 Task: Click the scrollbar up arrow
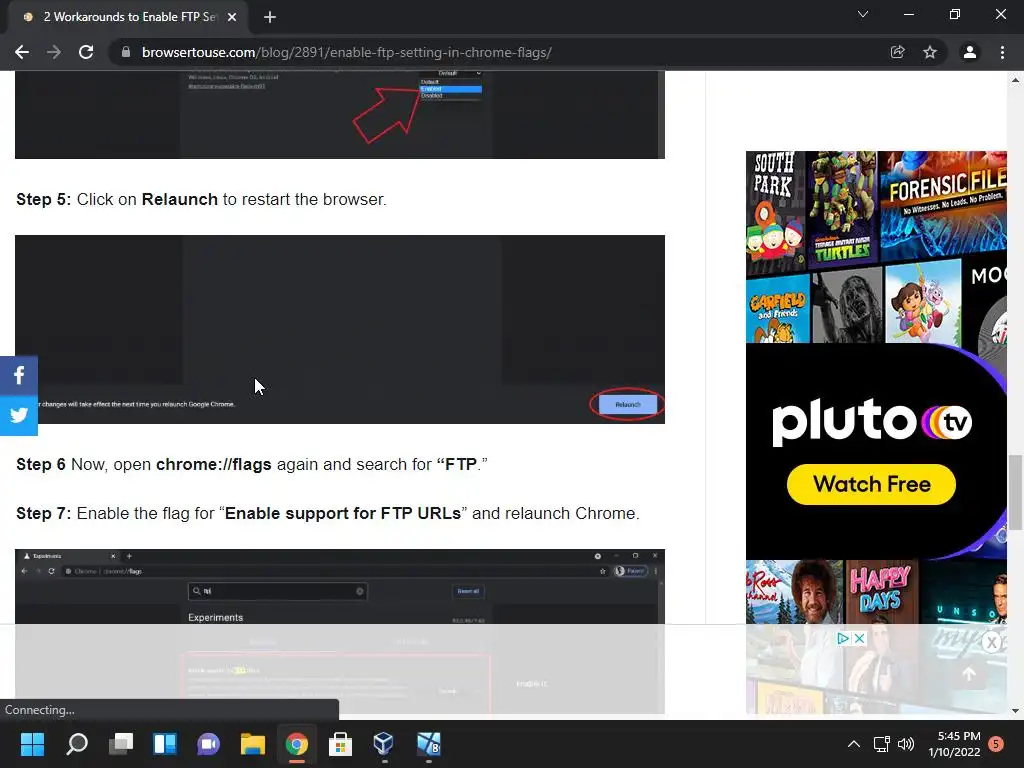pos(1015,80)
